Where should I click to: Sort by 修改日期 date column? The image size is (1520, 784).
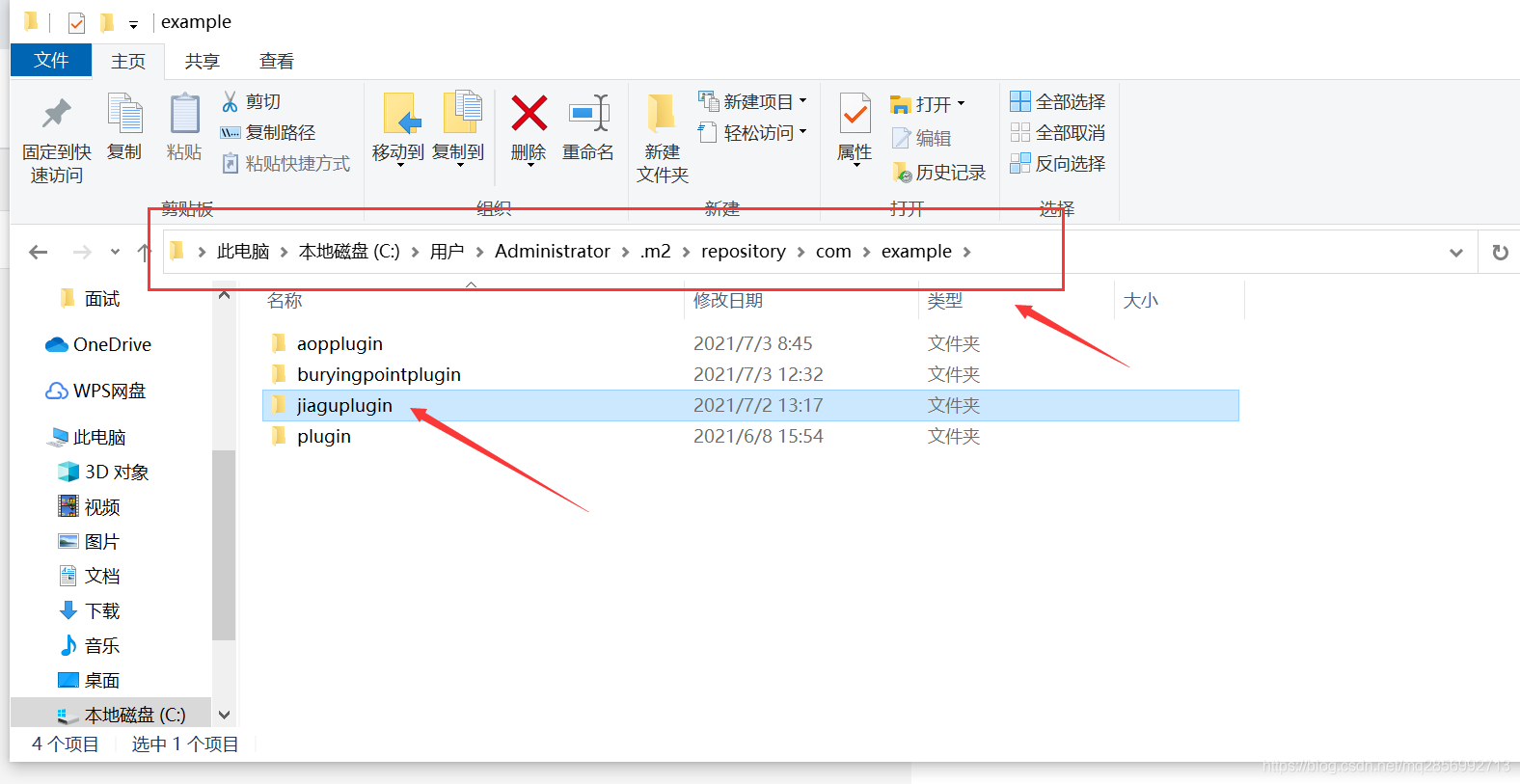[x=728, y=300]
